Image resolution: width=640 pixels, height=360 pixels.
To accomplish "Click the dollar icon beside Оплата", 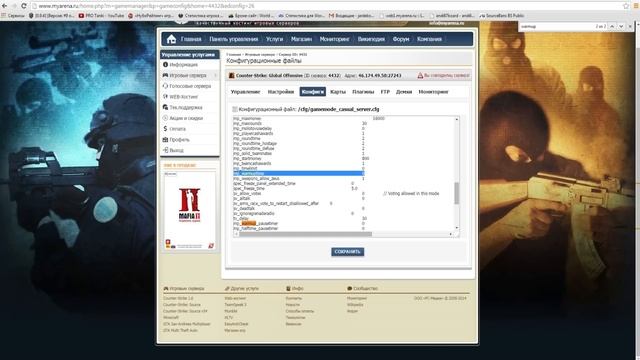I will point(165,128).
